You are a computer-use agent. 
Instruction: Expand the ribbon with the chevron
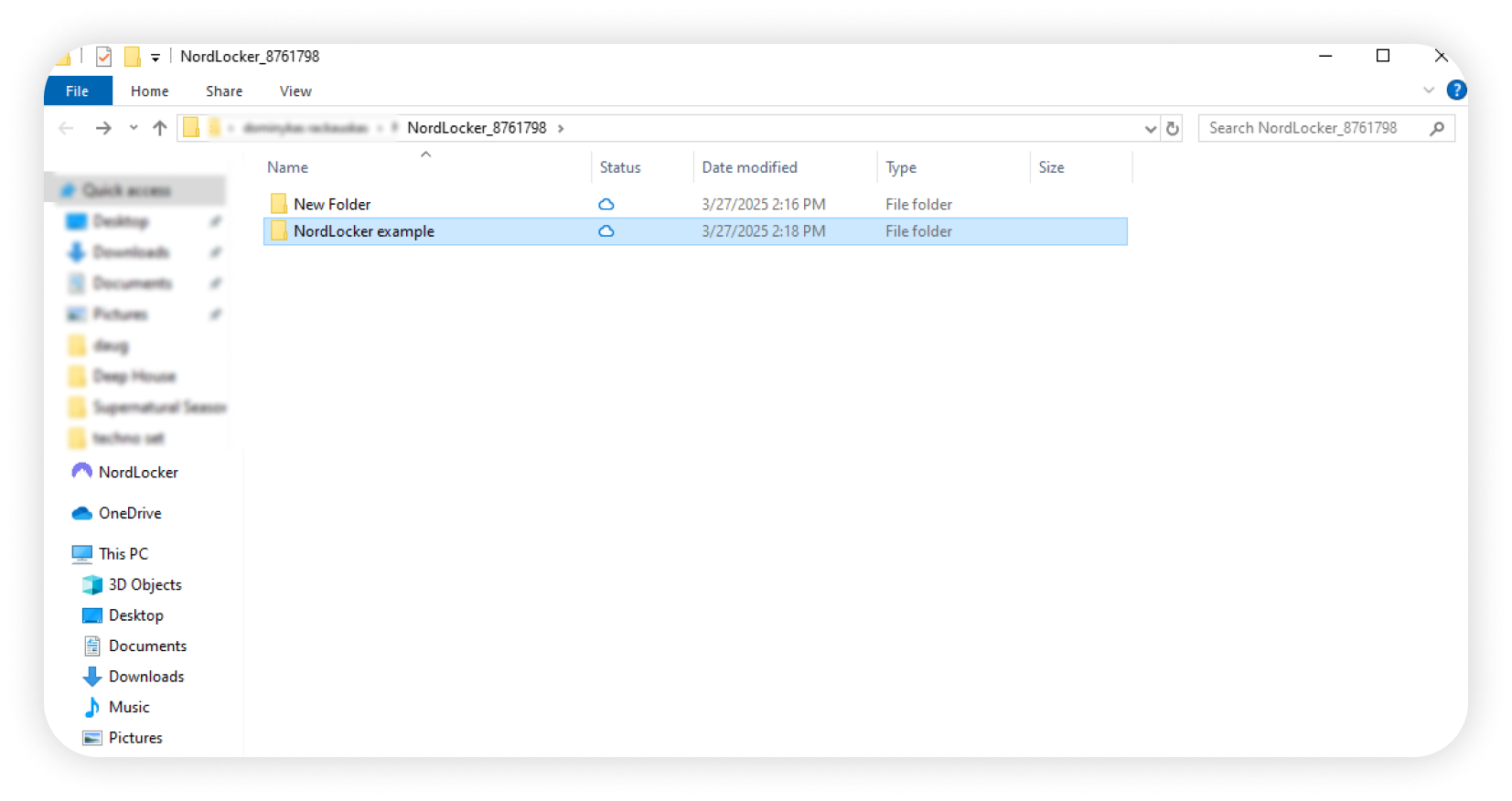1429,91
